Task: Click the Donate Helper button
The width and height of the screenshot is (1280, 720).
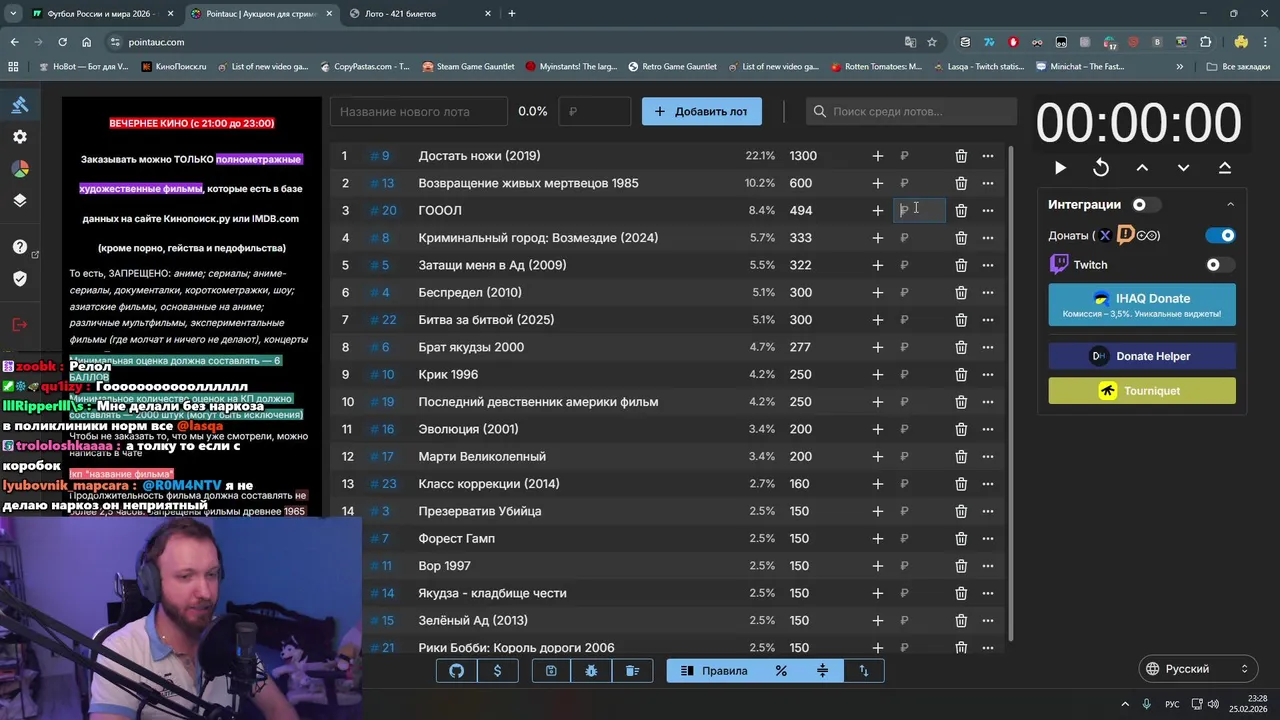Action: coord(1142,356)
